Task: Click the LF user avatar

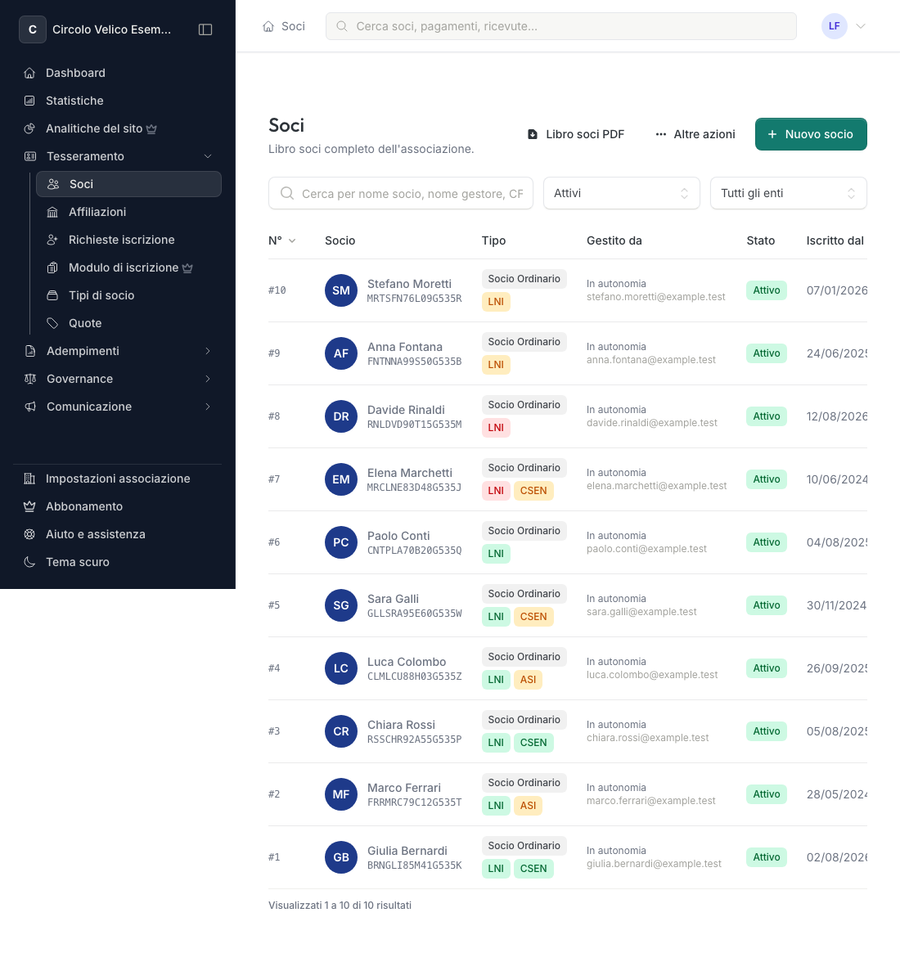Action: tap(834, 26)
